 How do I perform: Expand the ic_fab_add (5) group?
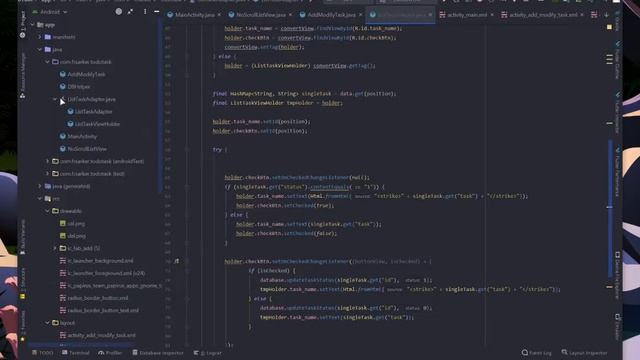coord(55,248)
